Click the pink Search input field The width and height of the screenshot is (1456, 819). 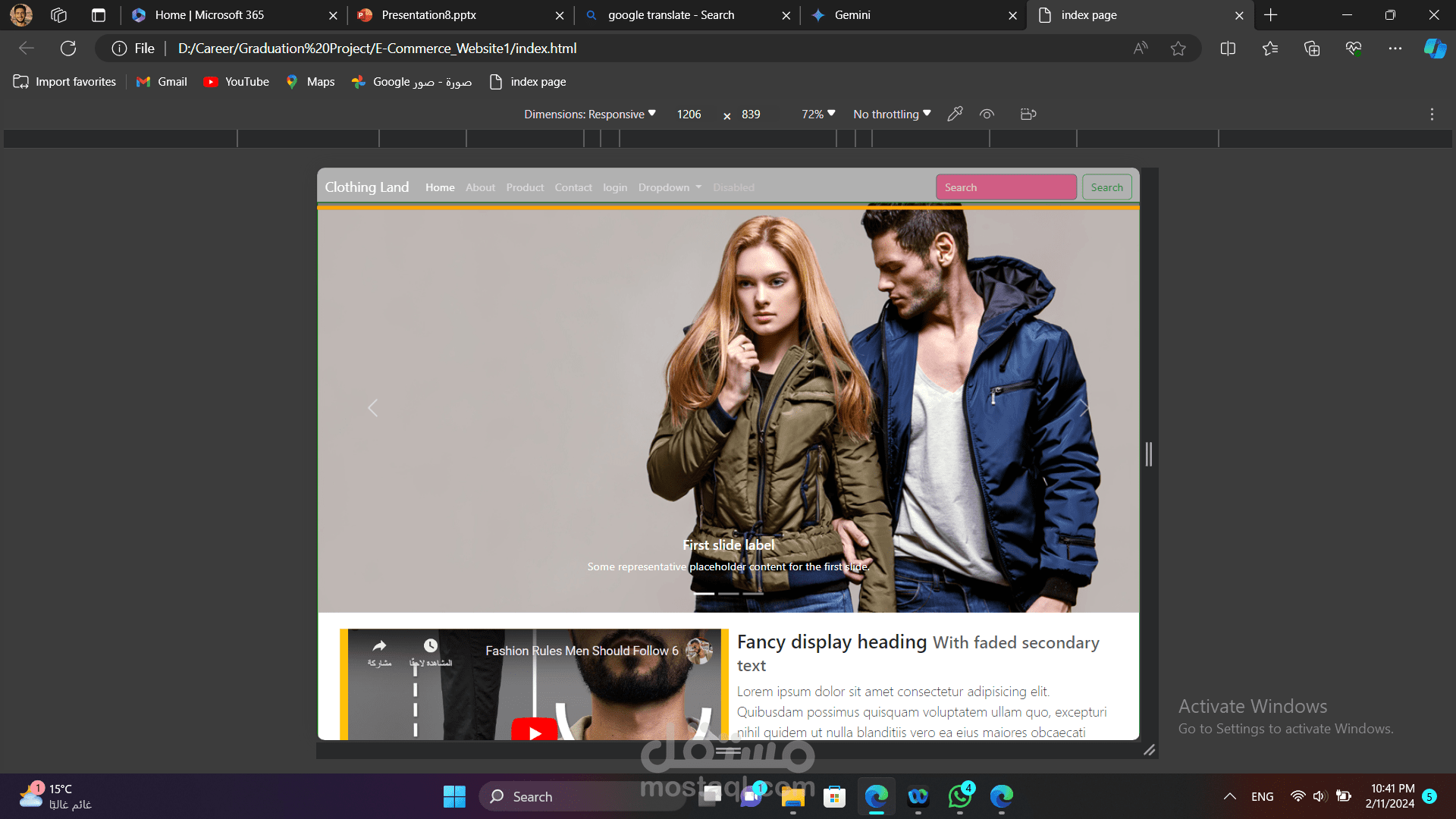click(x=1006, y=187)
